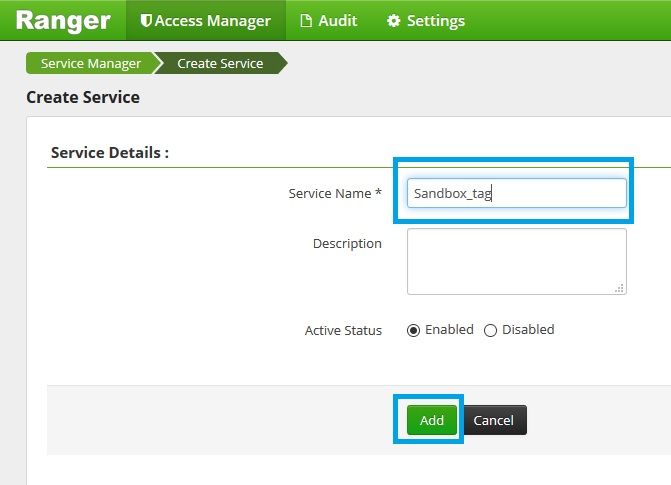
Task: Click the Active Status label
Action: coord(343,330)
